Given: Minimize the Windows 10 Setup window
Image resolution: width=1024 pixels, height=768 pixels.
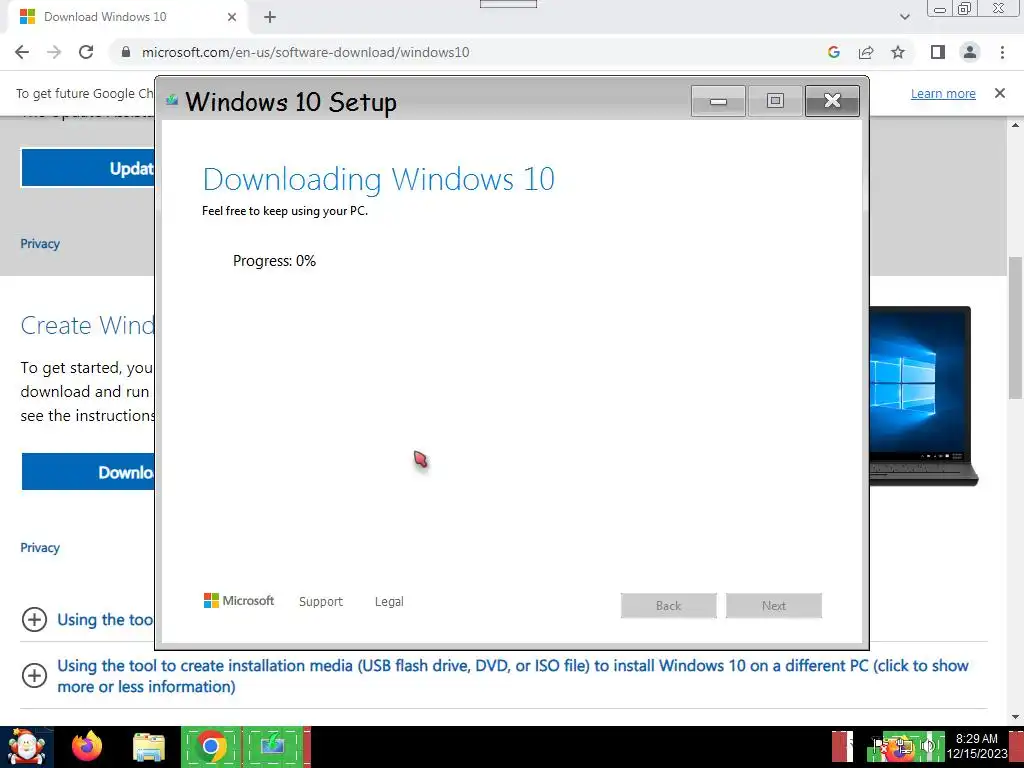Looking at the screenshot, I should click(x=718, y=101).
